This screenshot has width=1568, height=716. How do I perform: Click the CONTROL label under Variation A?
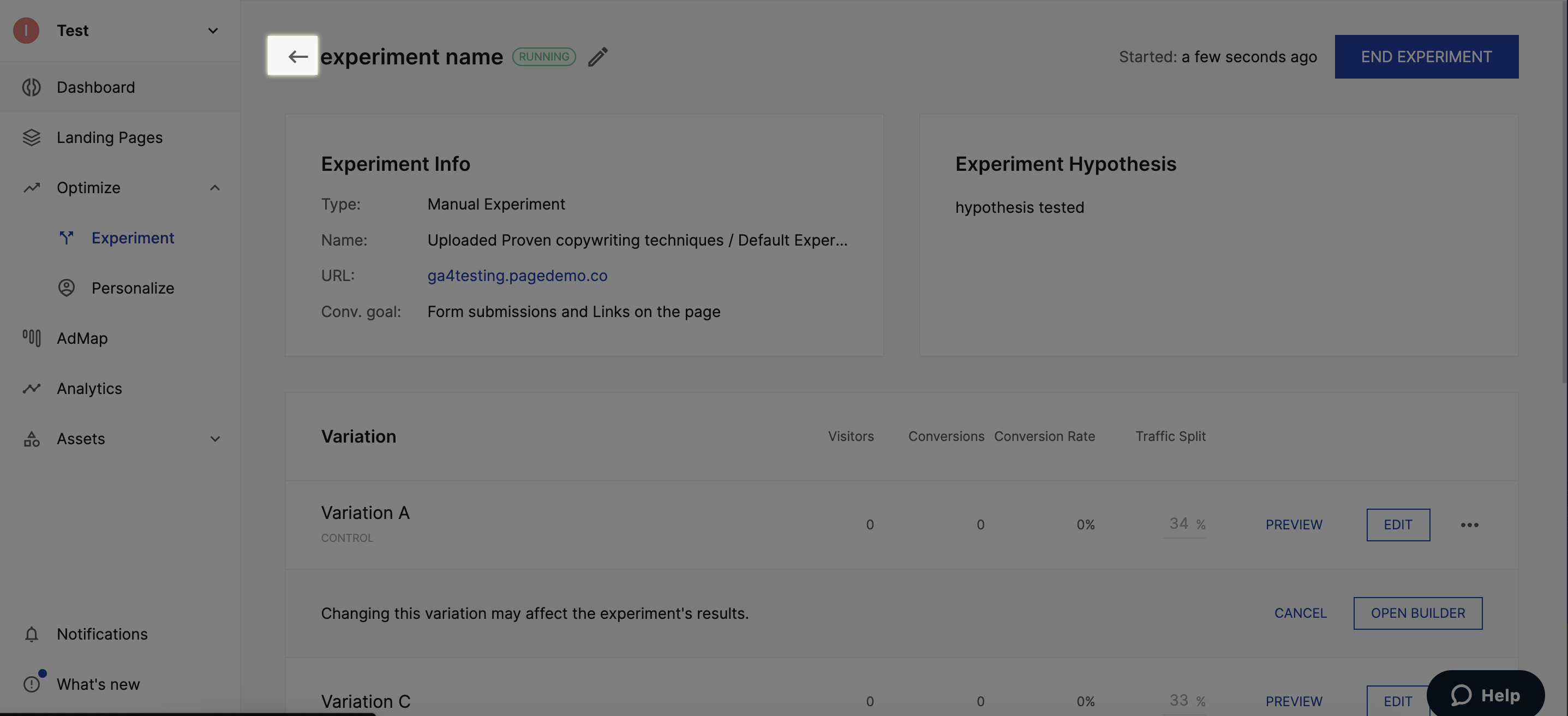(347, 538)
